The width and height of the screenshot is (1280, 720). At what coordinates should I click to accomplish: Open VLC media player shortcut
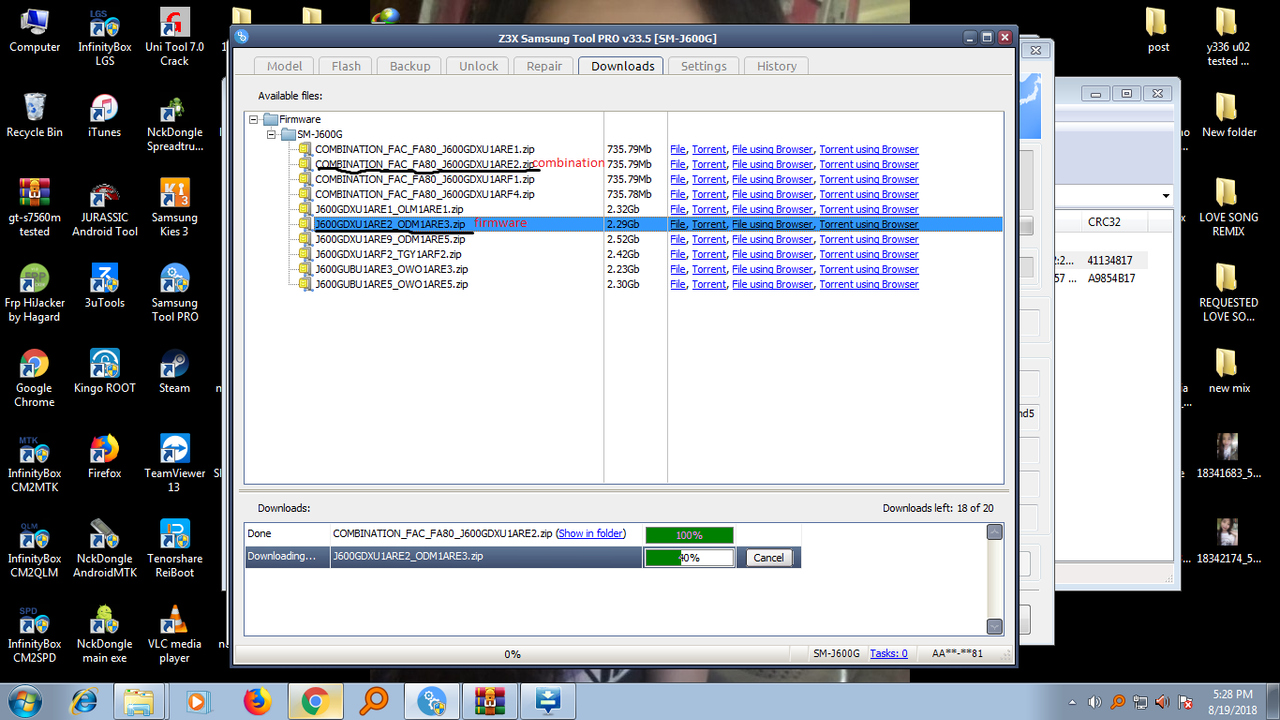click(174, 634)
